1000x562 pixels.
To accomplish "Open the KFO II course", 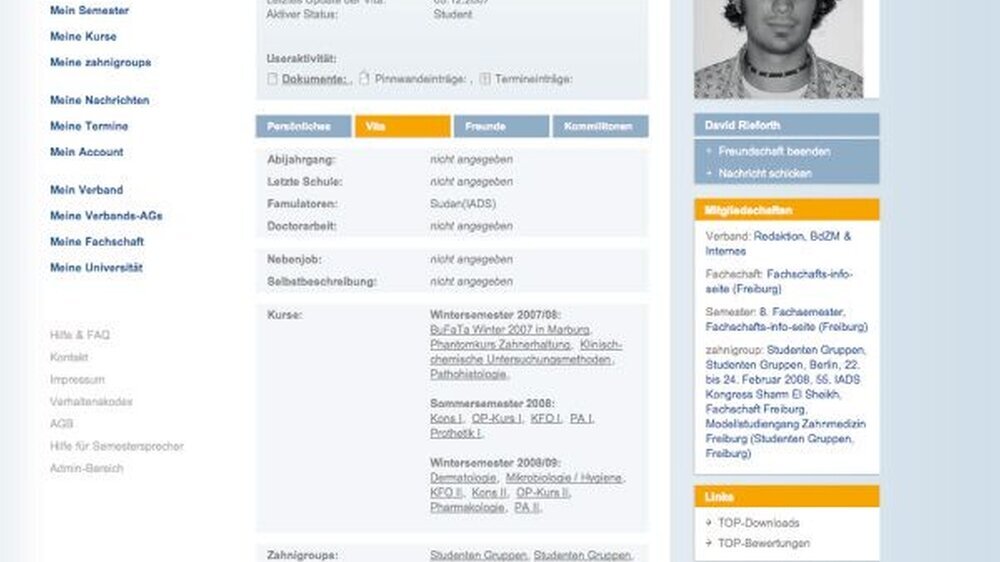I will click(x=446, y=492).
